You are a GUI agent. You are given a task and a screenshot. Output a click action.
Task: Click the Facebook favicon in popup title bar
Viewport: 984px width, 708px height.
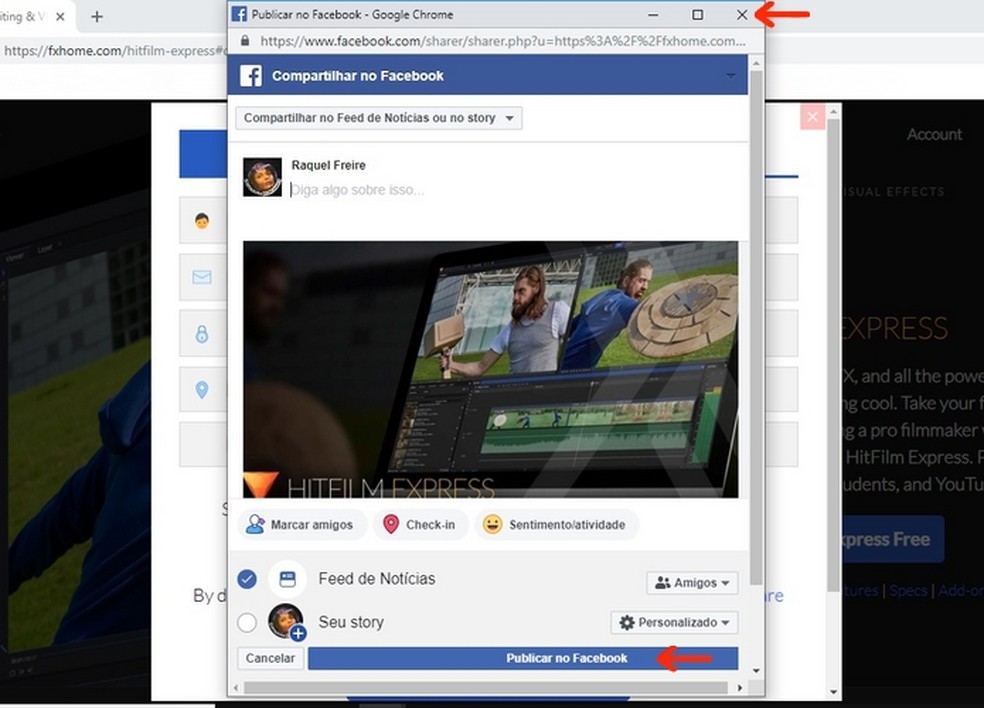click(239, 14)
